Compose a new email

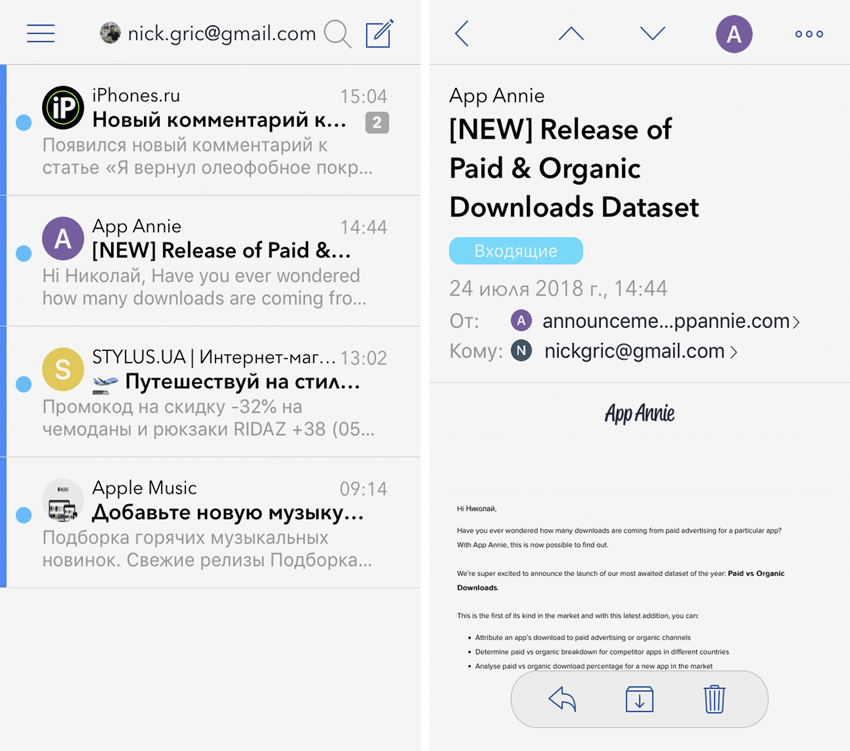click(x=379, y=34)
